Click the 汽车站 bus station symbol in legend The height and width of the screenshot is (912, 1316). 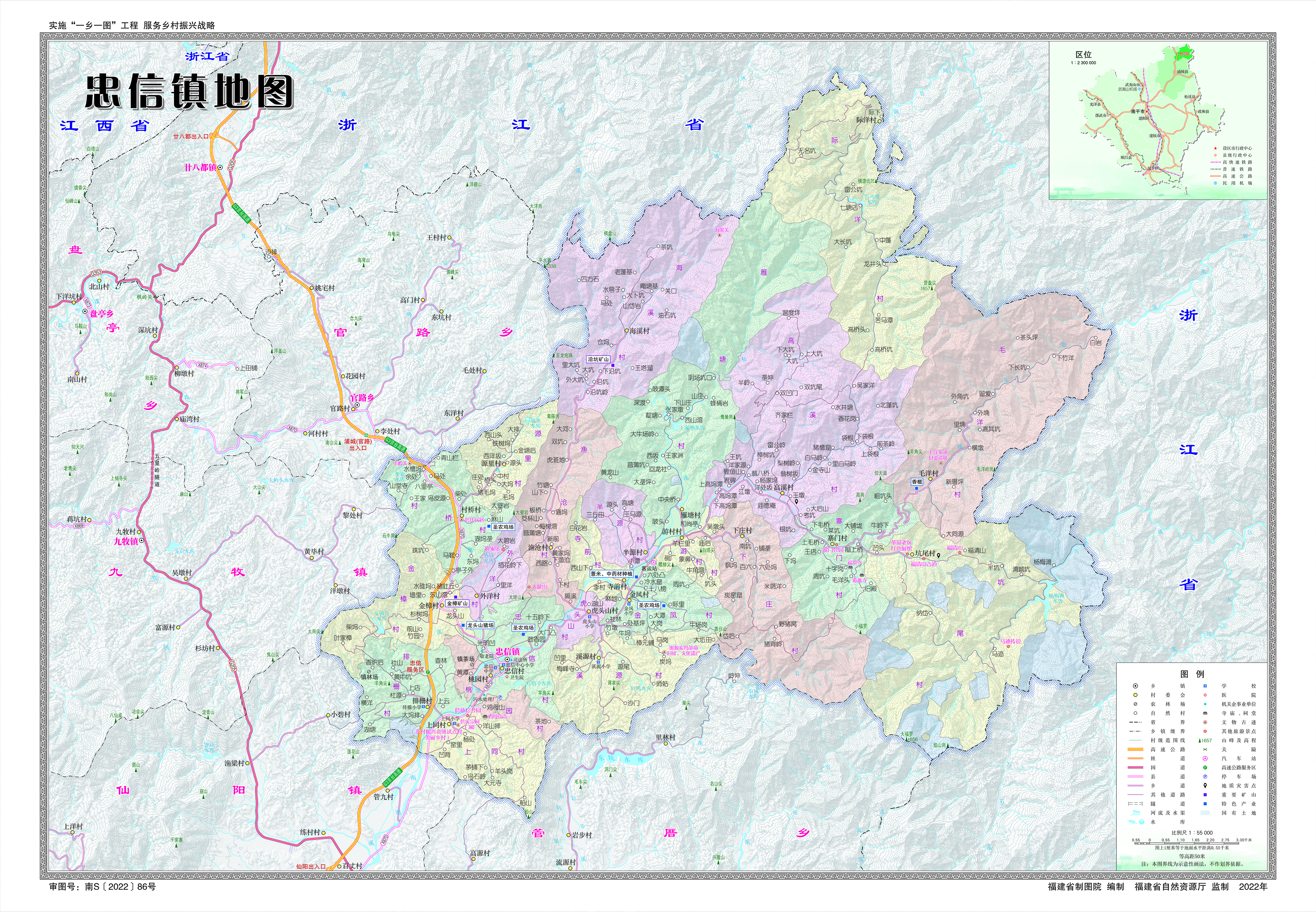coord(1205,759)
